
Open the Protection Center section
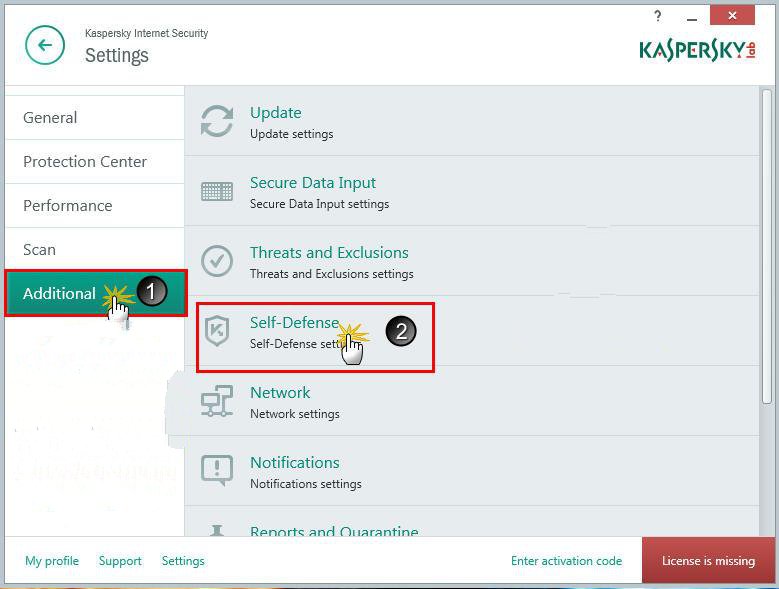coord(94,162)
